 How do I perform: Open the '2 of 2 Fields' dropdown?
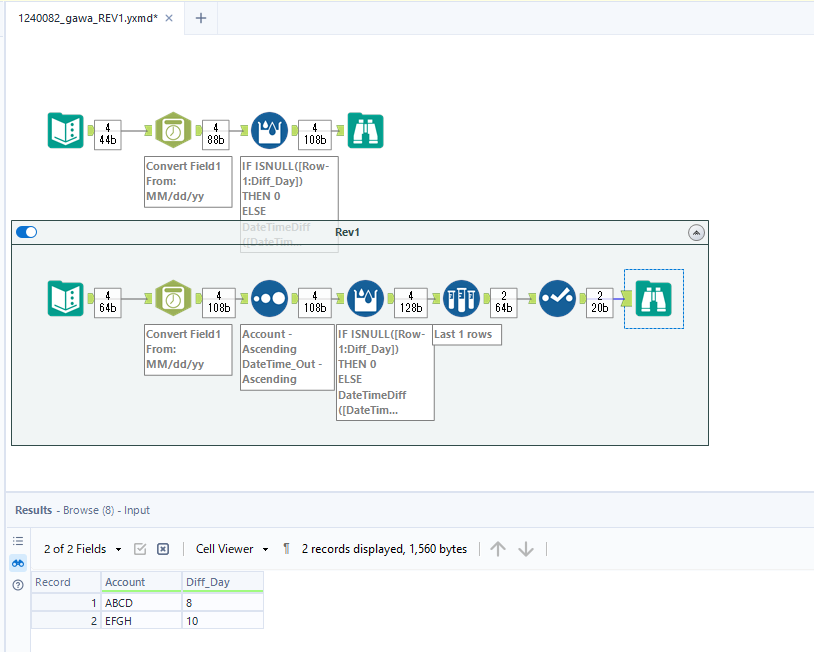point(83,549)
